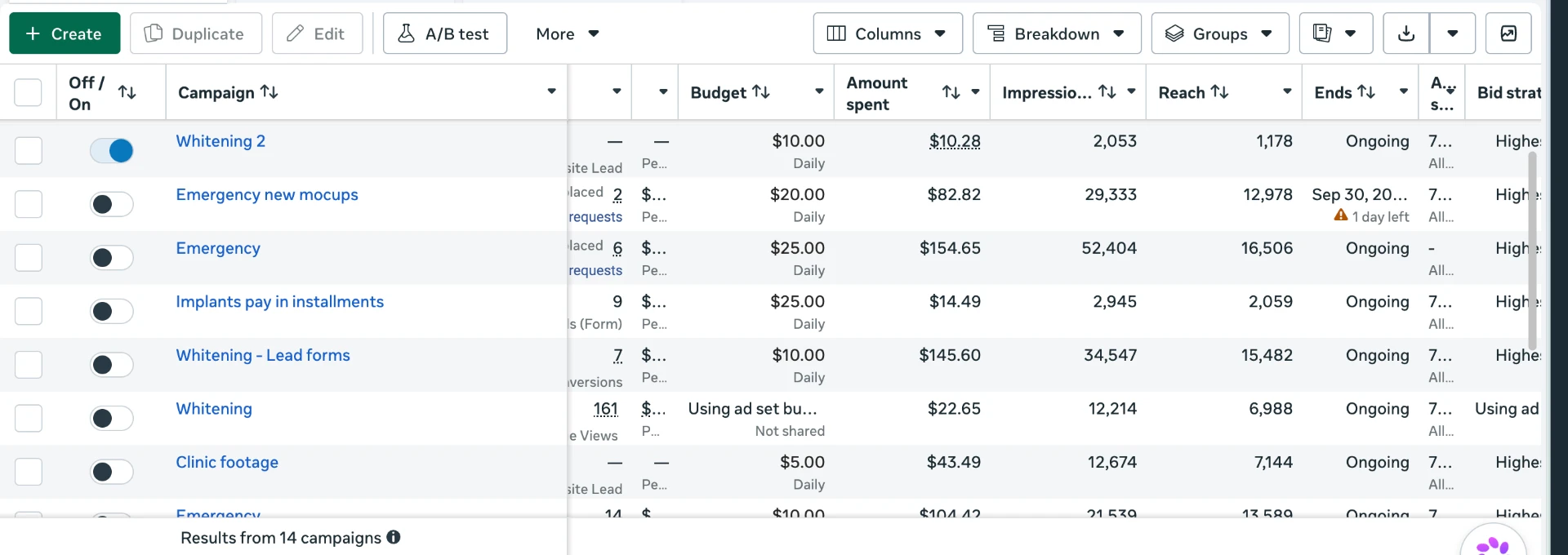Sort by Impressions column arrows
Viewport: 1568px width, 555px height.
tap(1107, 92)
